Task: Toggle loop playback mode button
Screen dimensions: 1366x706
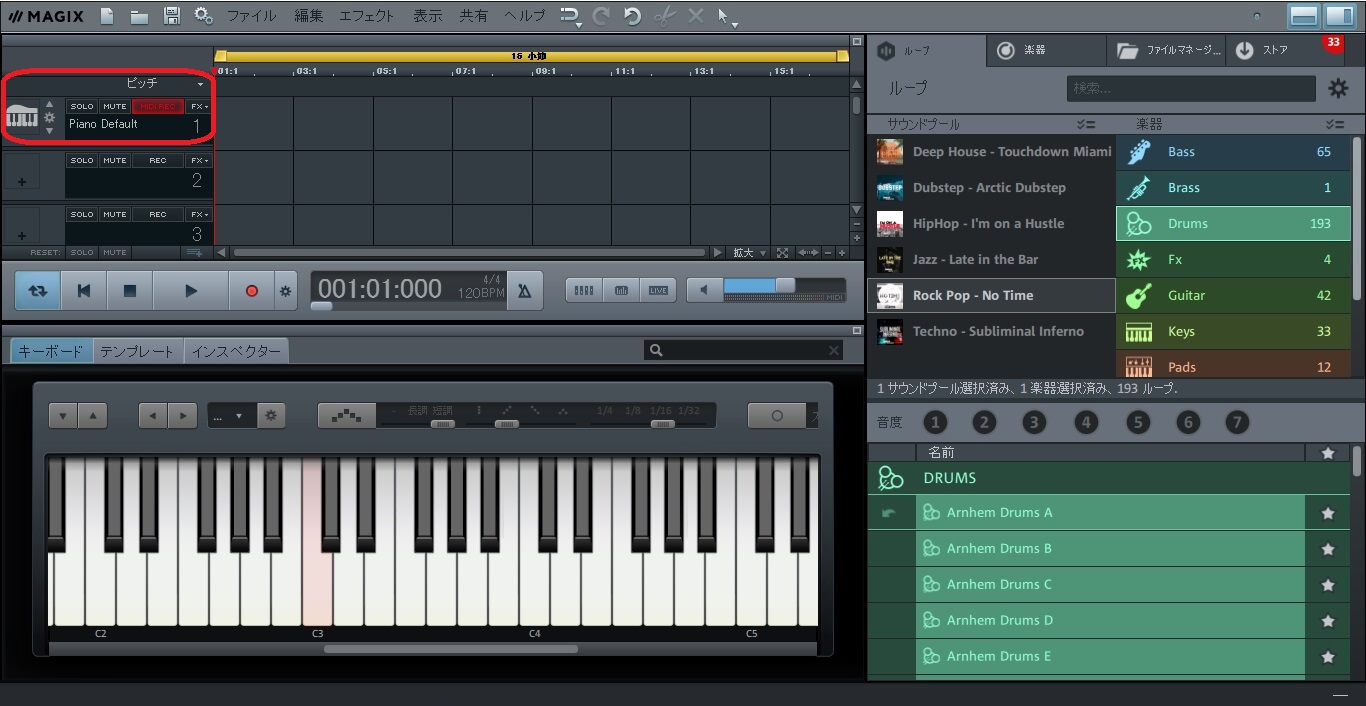Action: [x=38, y=291]
